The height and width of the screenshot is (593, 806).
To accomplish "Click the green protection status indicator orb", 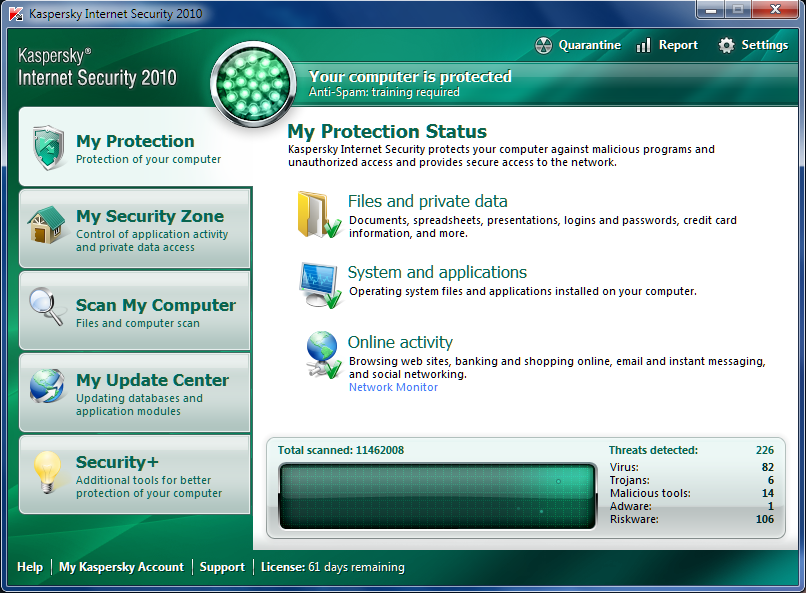I will [253, 84].
